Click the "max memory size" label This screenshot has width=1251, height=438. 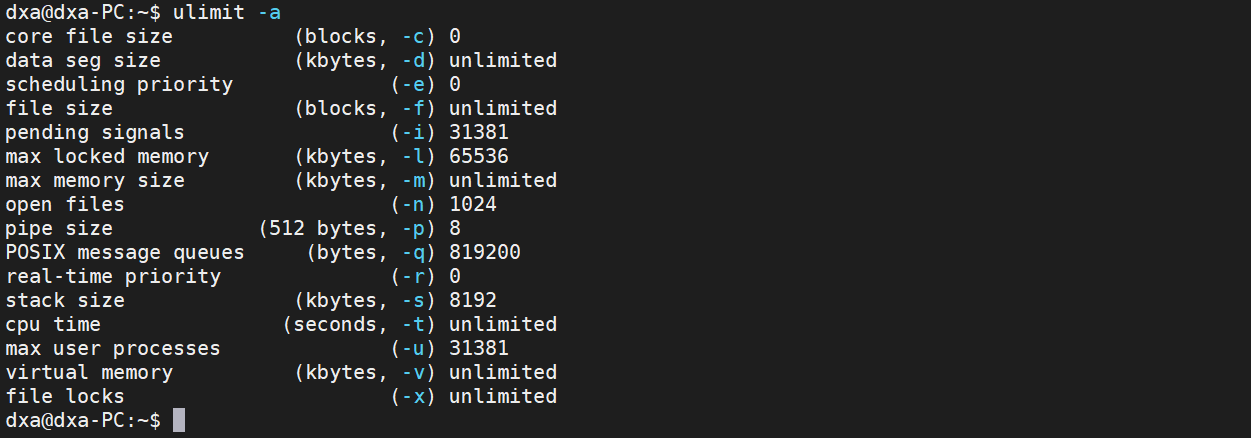coord(95,180)
